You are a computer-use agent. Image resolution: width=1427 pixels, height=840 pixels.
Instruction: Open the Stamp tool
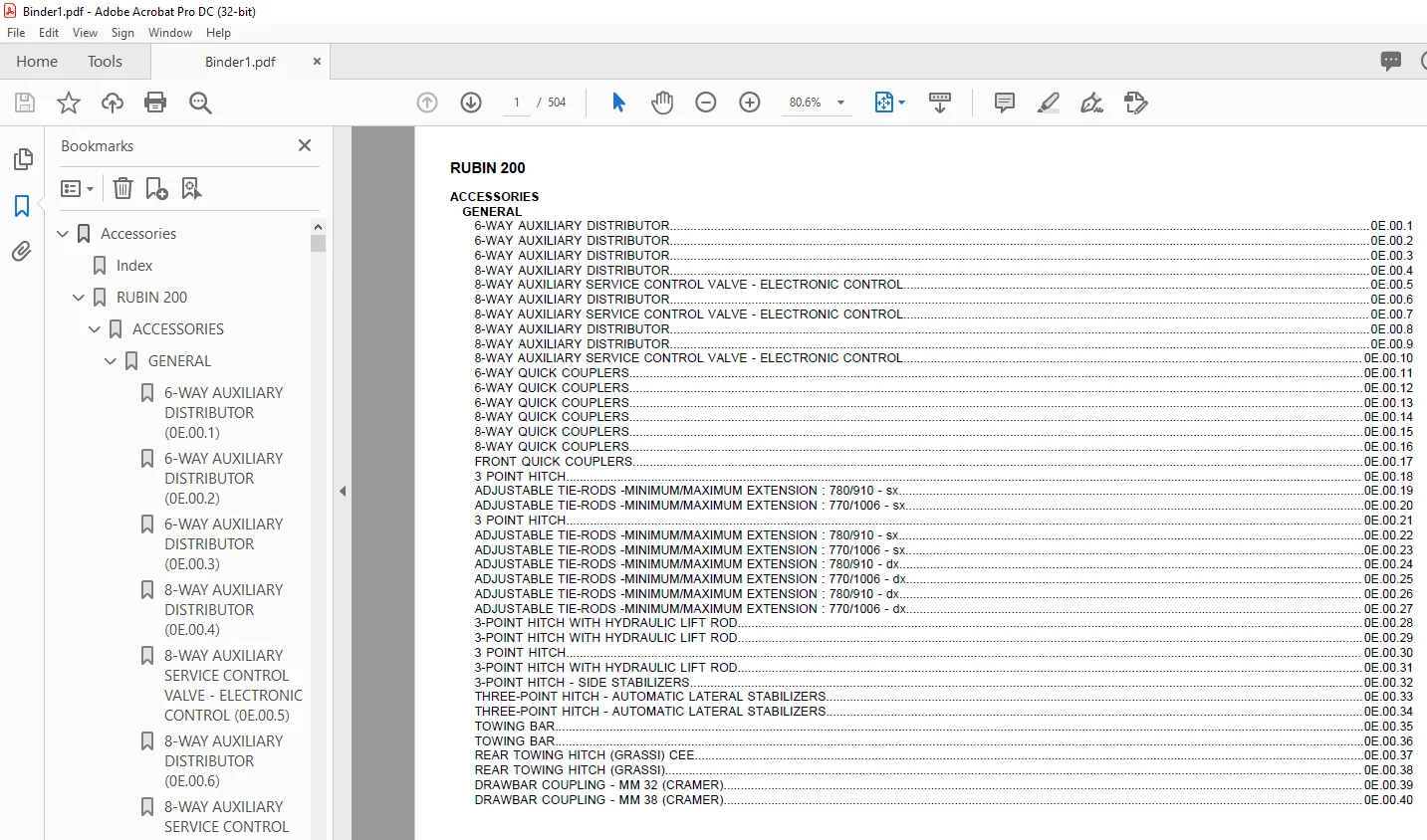[1136, 103]
